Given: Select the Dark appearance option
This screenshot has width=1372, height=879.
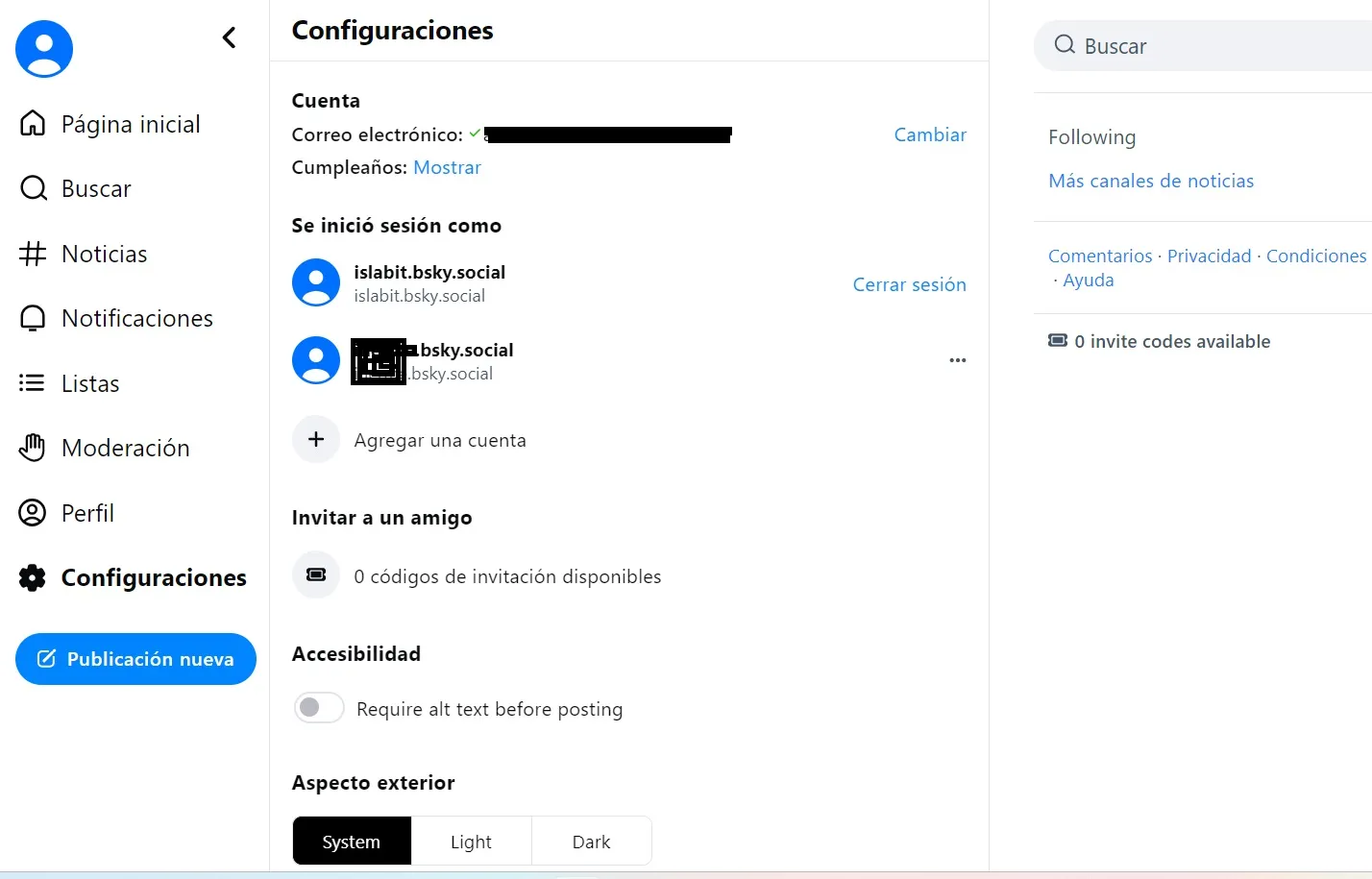Looking at the screenshot, I should [x=591, y=842].
